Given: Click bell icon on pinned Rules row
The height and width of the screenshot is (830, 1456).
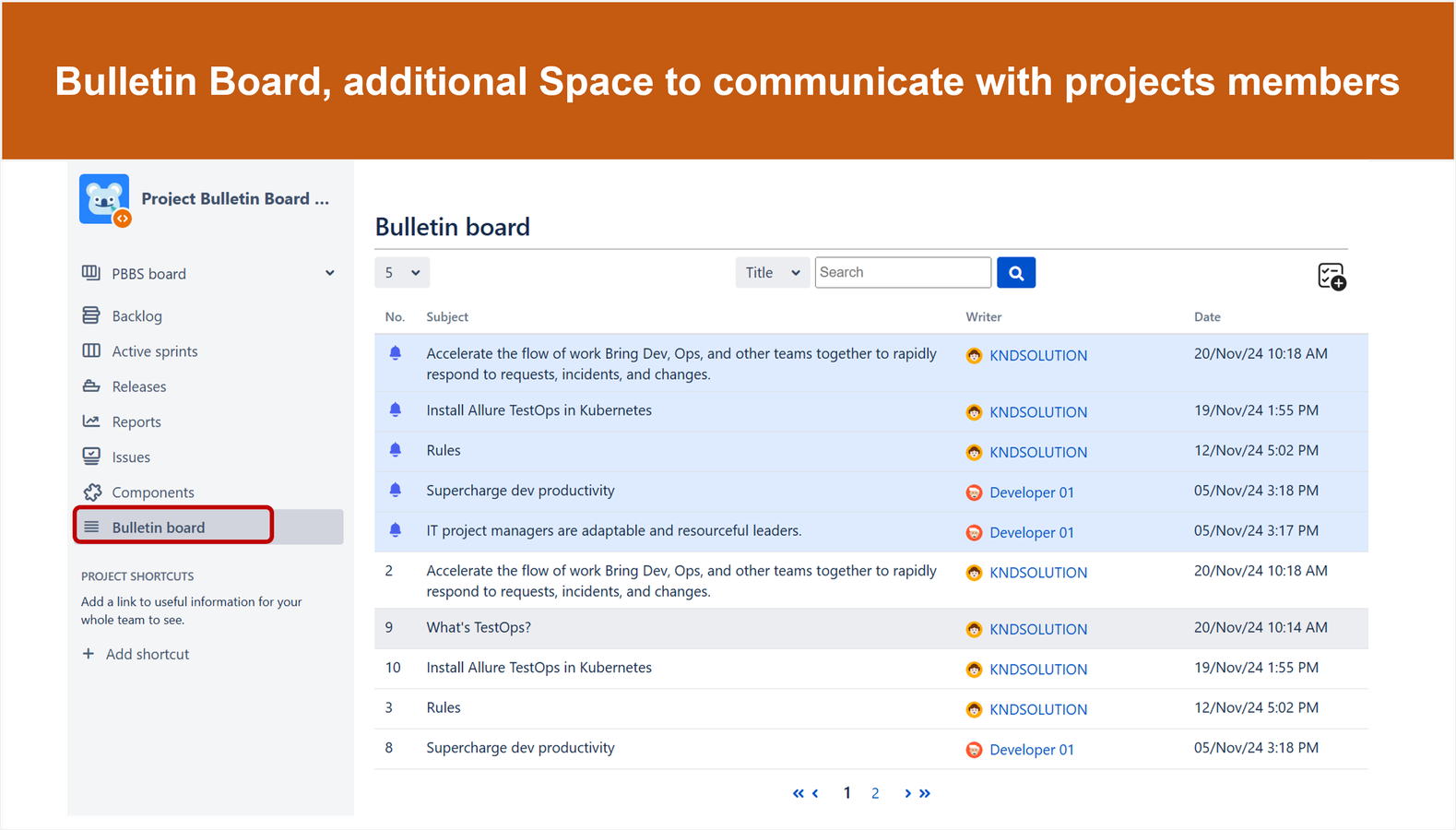Looking at the screenshot, I should tap(396, 450).
